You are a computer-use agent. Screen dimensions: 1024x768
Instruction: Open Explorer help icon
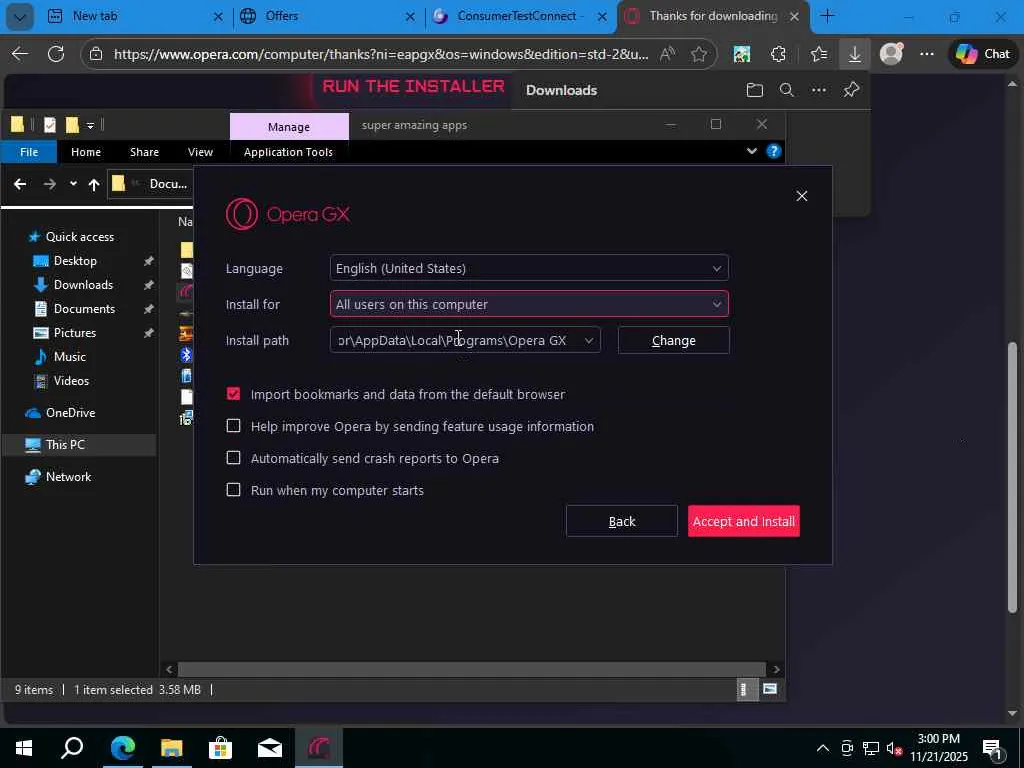pyautogui.click(x=773, y=152)
